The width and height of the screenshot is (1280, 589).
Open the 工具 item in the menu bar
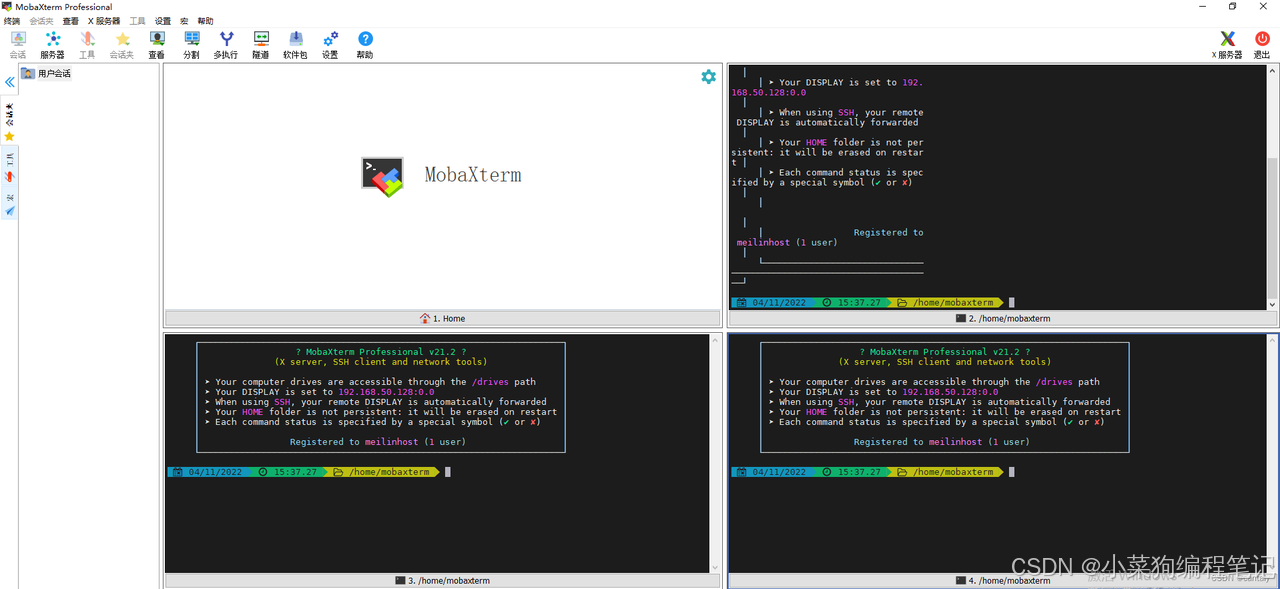[x=138, y=21]
